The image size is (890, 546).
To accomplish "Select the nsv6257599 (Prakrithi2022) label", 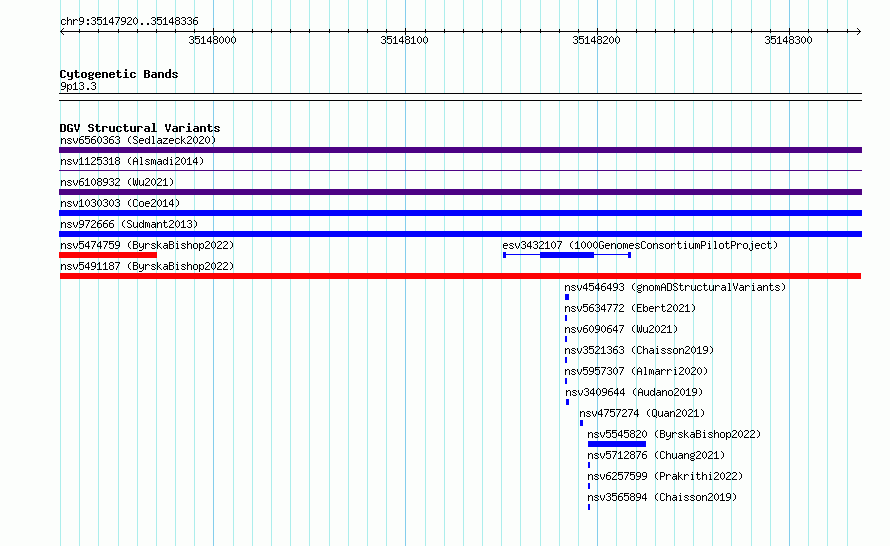I will point(665,476).
